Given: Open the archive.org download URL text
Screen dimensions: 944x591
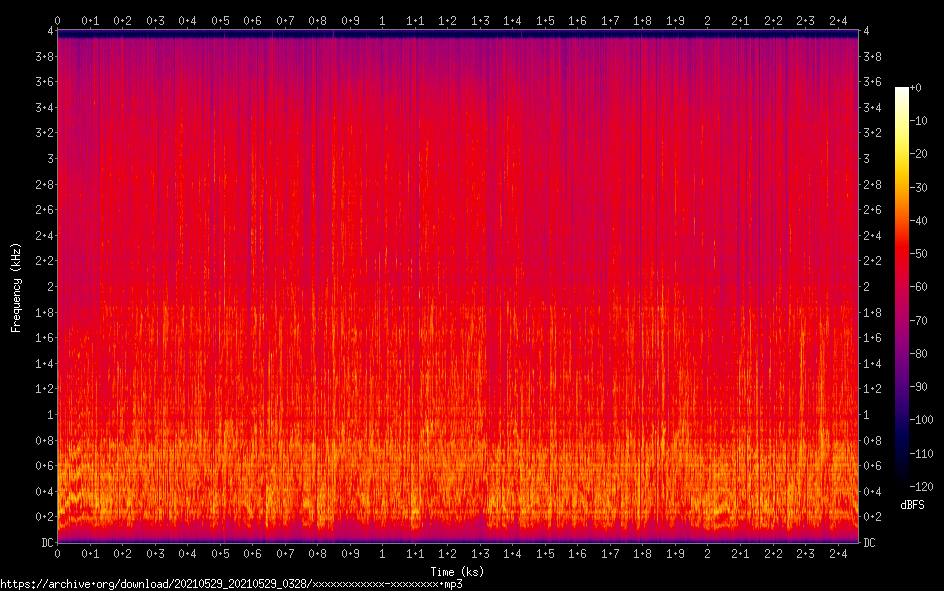Looking at the screenshot, I should click(x=231, y=584).
